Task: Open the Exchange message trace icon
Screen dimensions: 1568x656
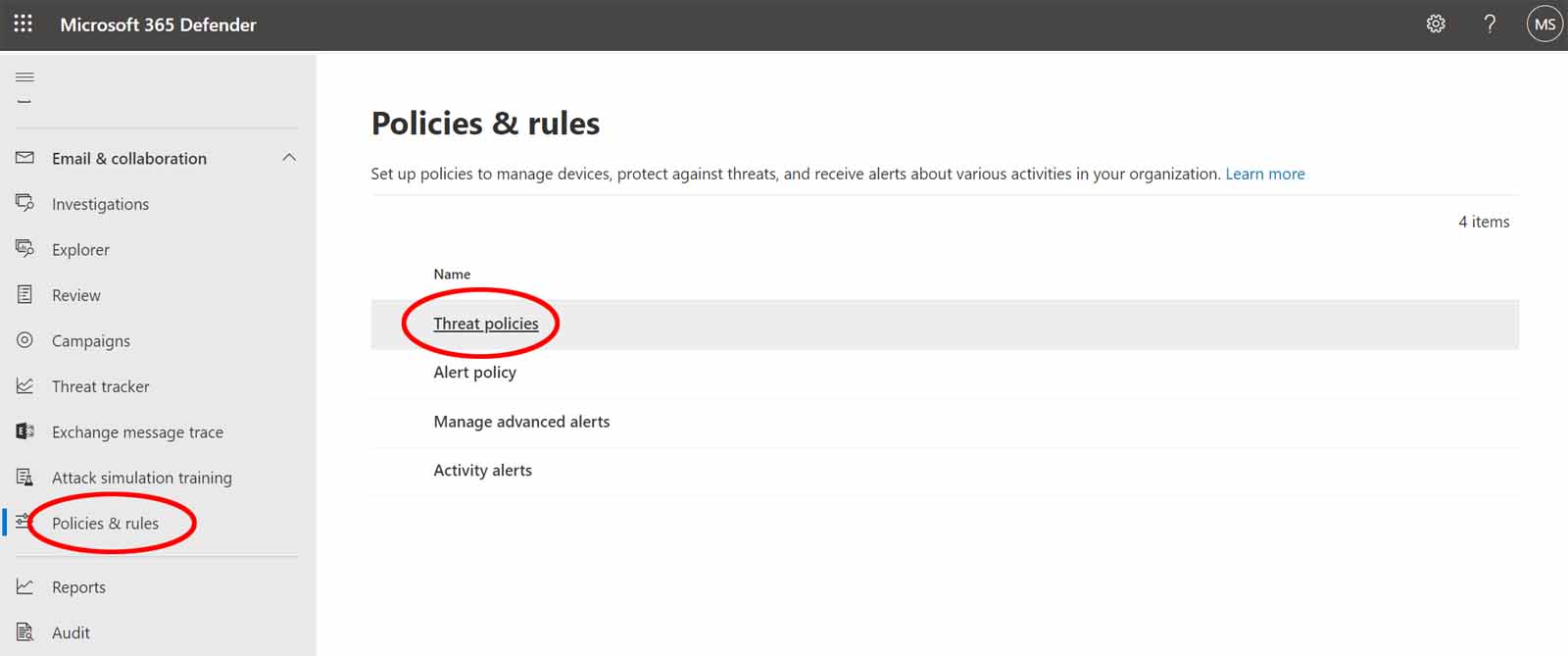Action: coord(24,431)
